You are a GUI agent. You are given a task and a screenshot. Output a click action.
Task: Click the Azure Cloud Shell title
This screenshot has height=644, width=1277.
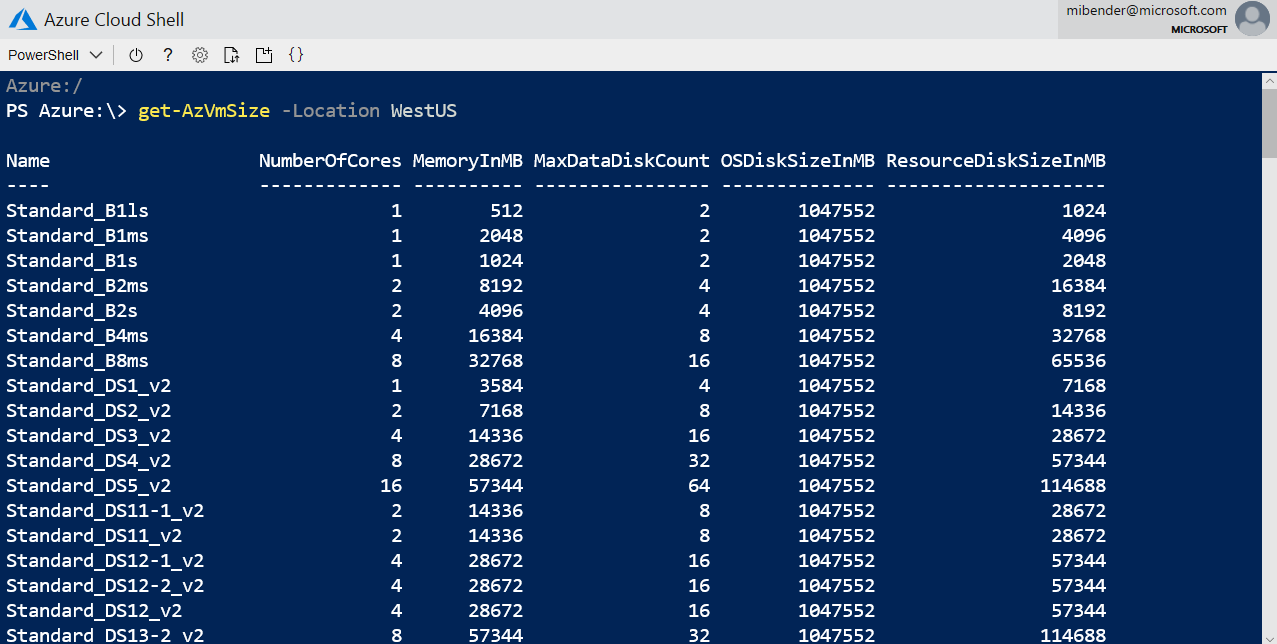(x=114, y=20)
